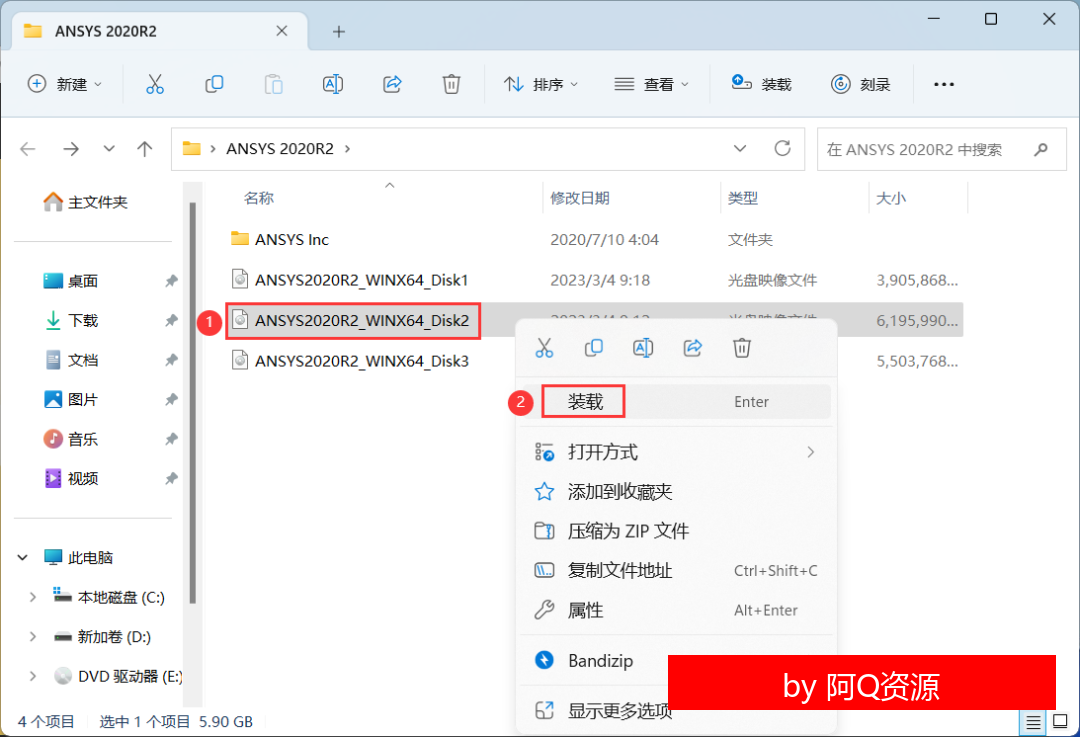Click 显示更多选项 menu entry
The image size is (1080, 737).
pyautogui.click(x=603, y=711)
